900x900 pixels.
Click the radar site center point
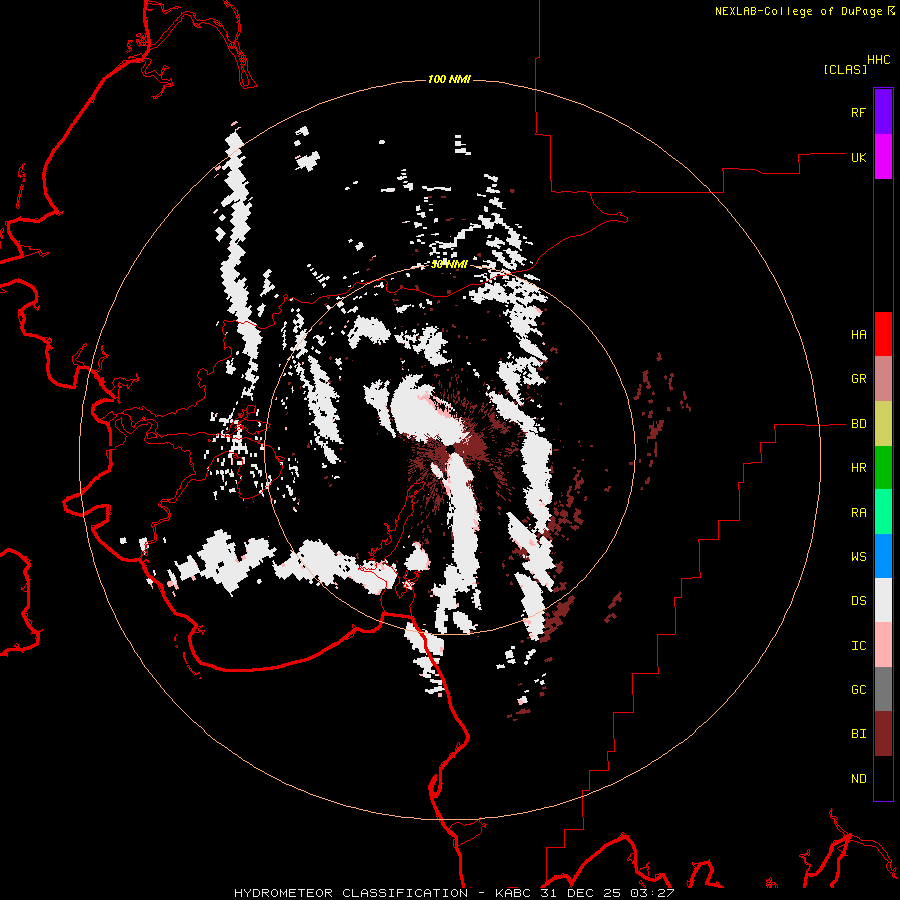(451, 448)
